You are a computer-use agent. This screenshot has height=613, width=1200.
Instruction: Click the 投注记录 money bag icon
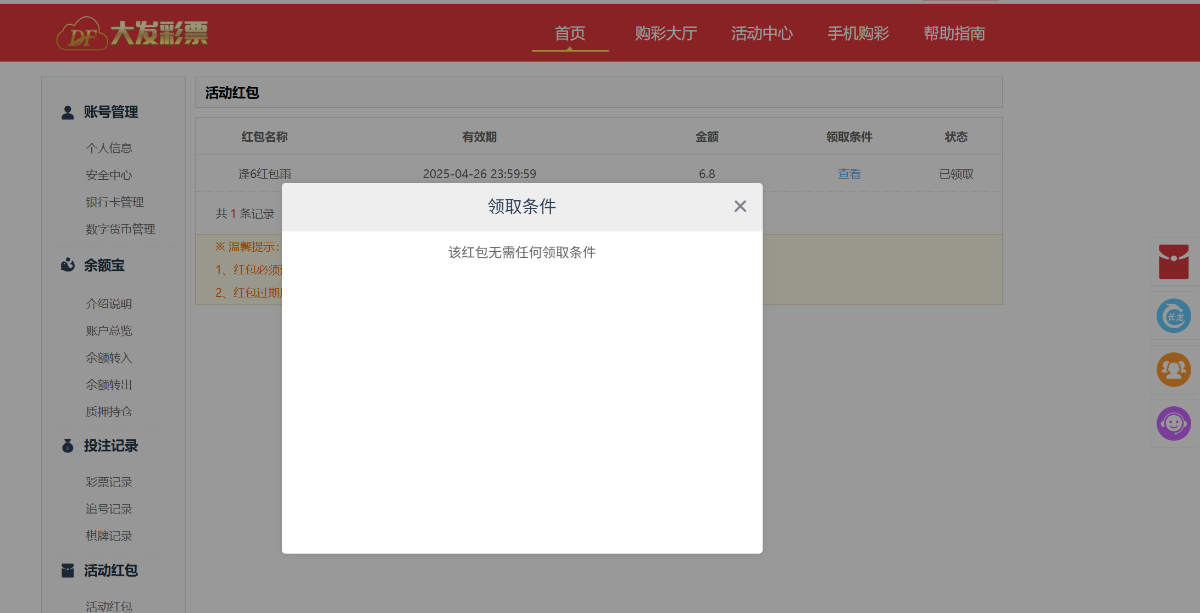pos(68,446)
